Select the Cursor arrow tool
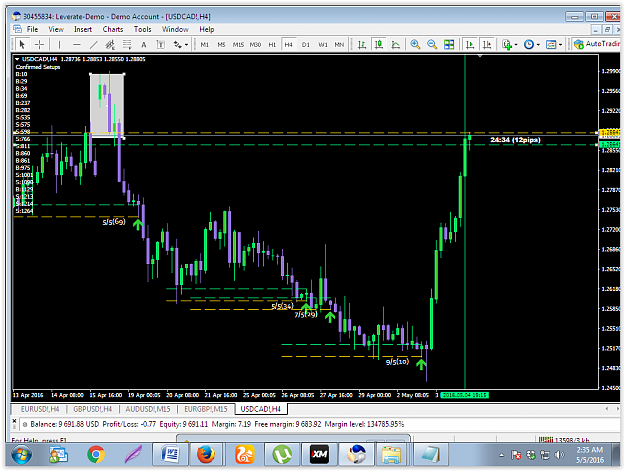 pyautogui.click(x=22, y=44)
